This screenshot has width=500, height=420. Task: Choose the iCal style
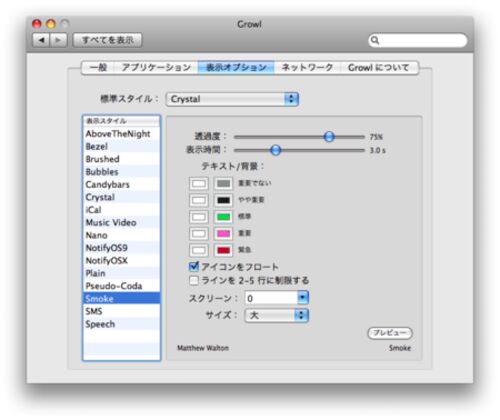pyautogui.click(x=122, y=210)
